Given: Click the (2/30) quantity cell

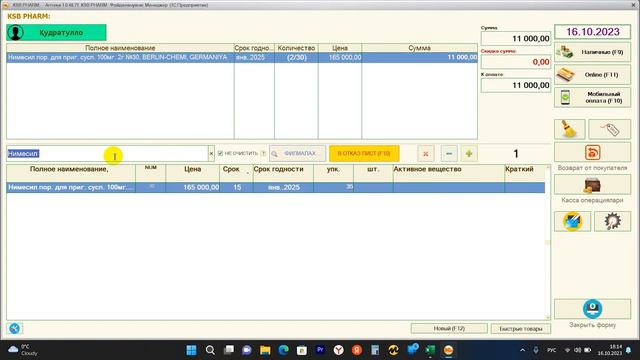Looking at the screenshot, I should [x=296, y=58].
